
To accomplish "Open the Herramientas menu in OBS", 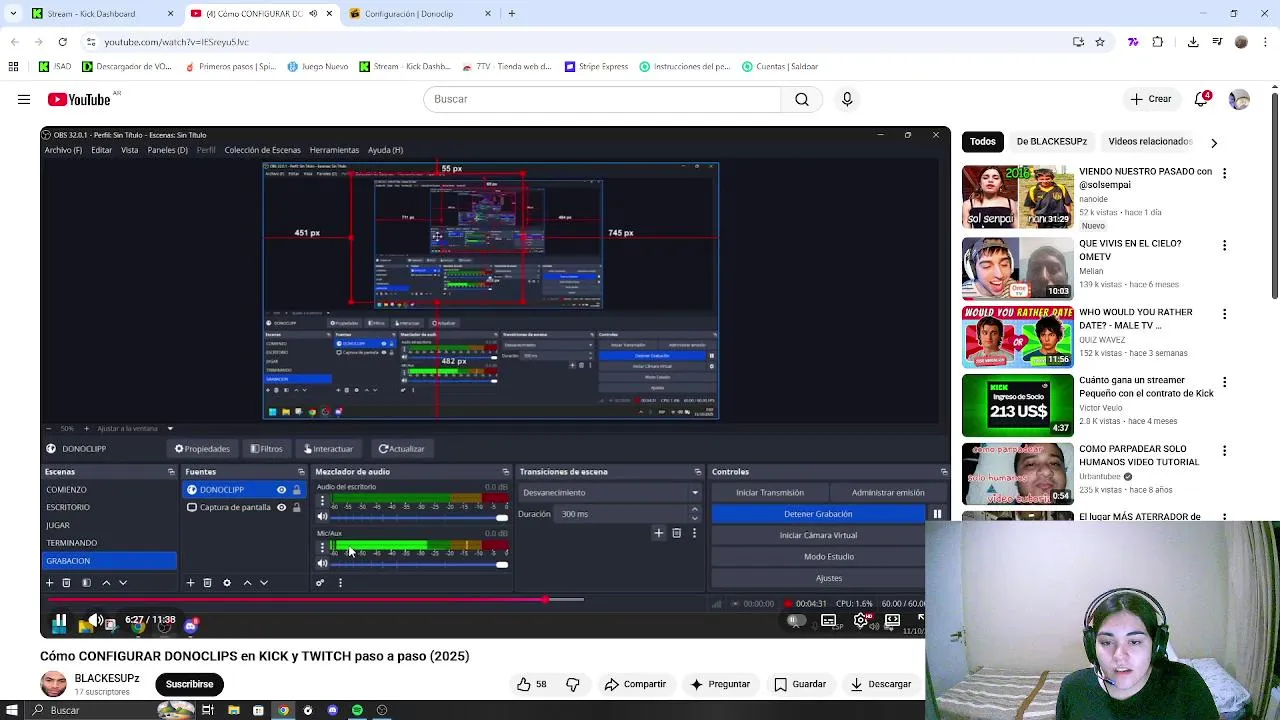I will click(x=334, y=150).
